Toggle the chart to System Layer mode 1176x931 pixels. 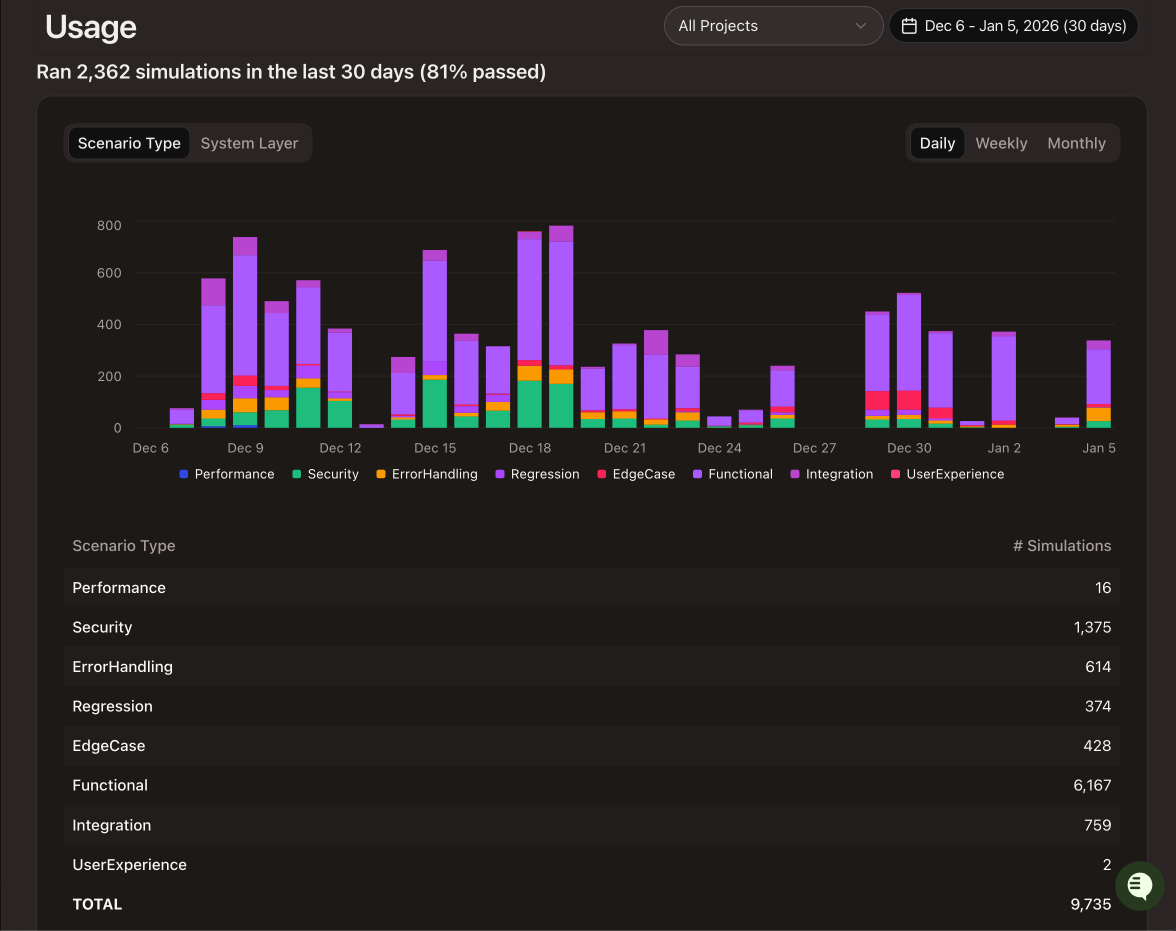[x=248, y=143]
